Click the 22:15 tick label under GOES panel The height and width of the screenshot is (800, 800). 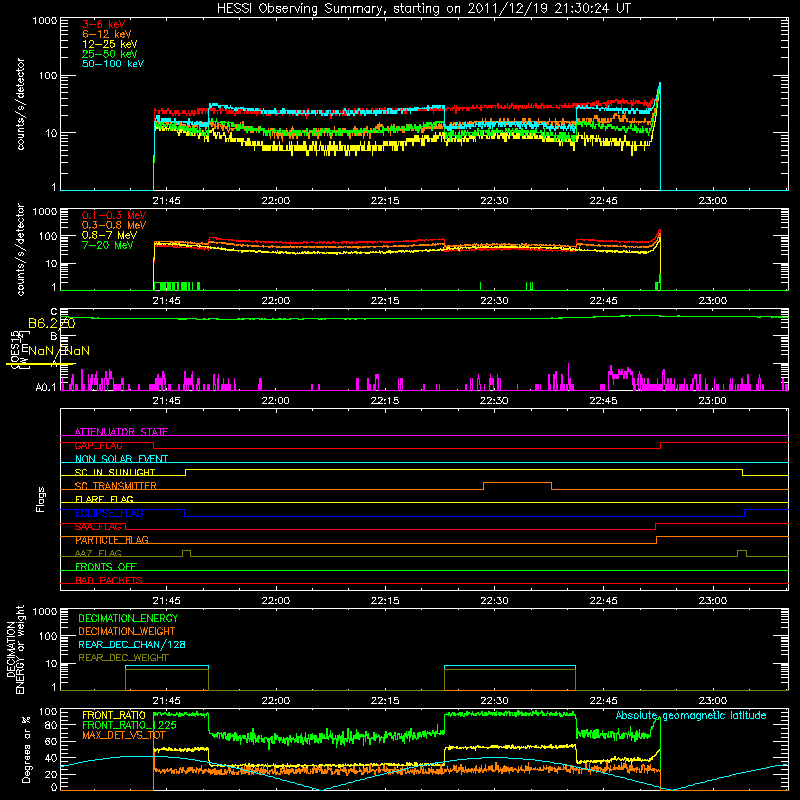[385, 400]
